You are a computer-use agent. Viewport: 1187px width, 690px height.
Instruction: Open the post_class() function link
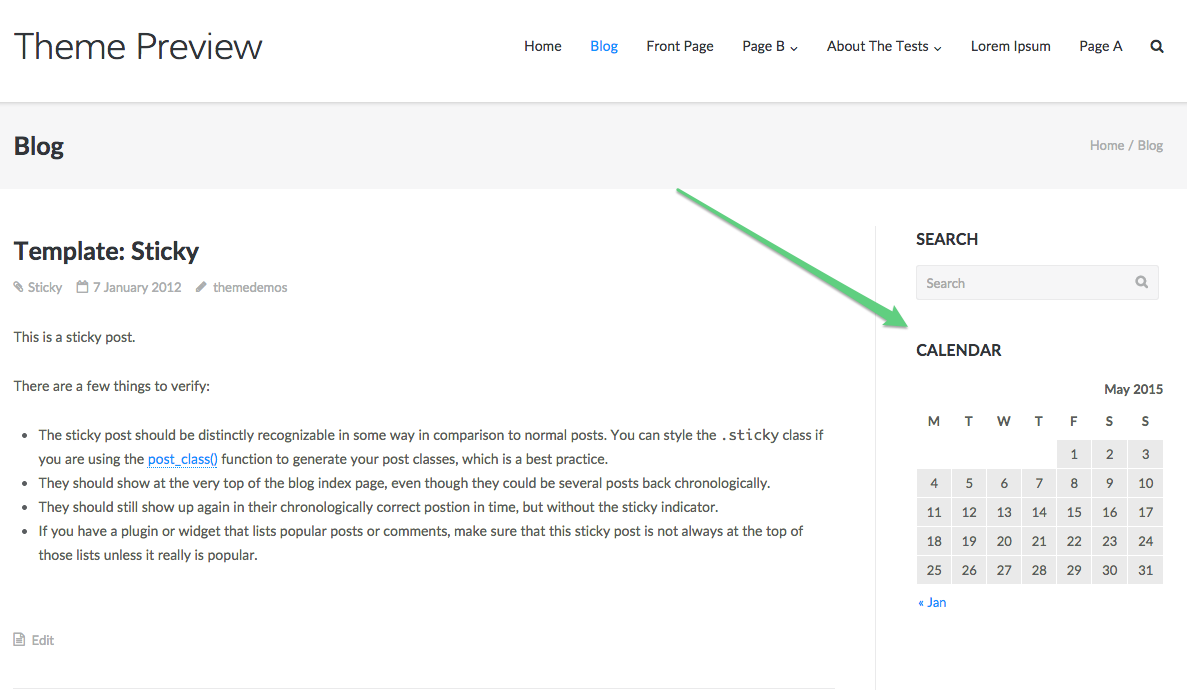pos(183,459)
